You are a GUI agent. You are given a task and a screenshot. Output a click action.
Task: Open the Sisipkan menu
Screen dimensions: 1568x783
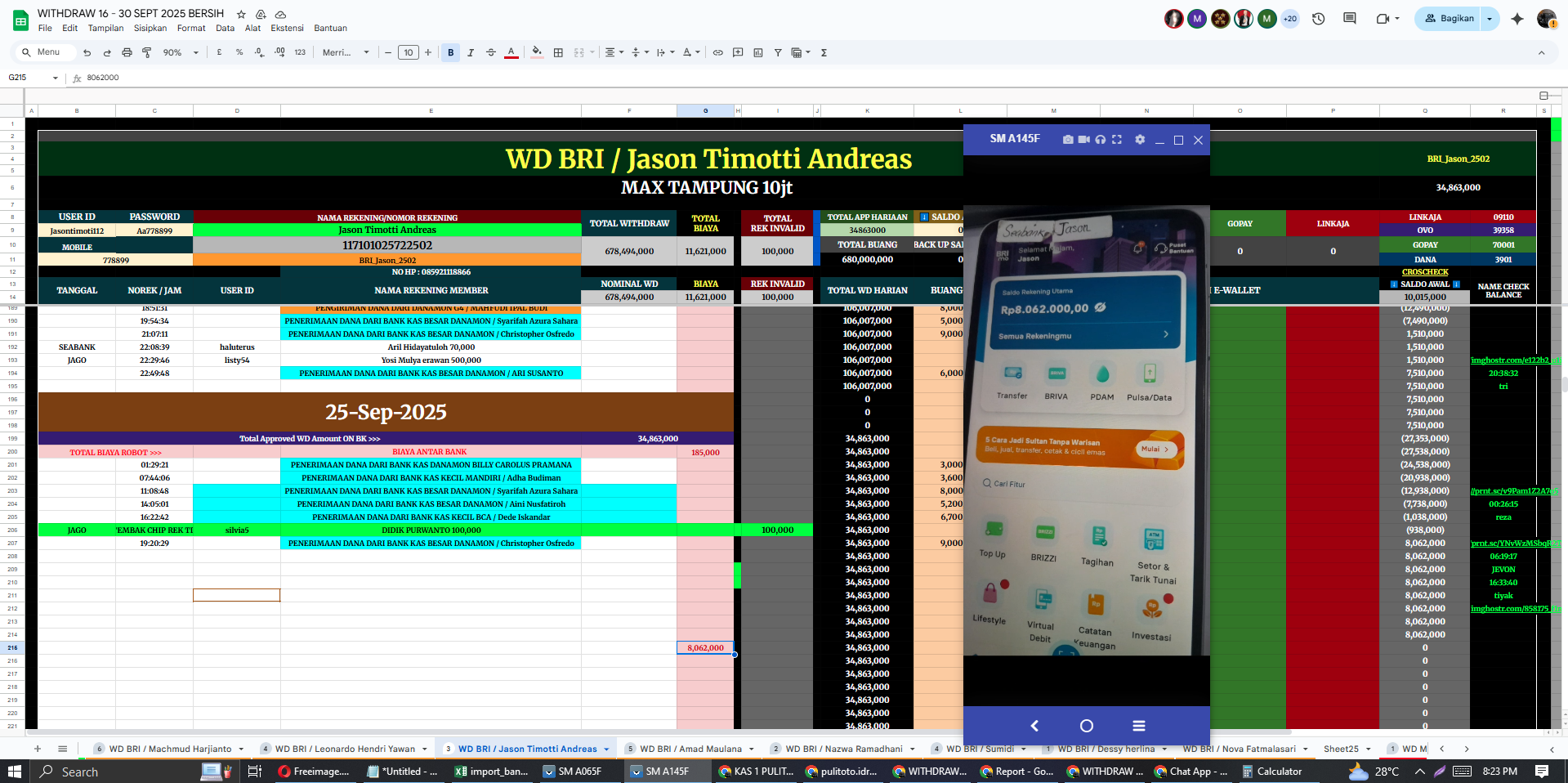coord(150,28)
